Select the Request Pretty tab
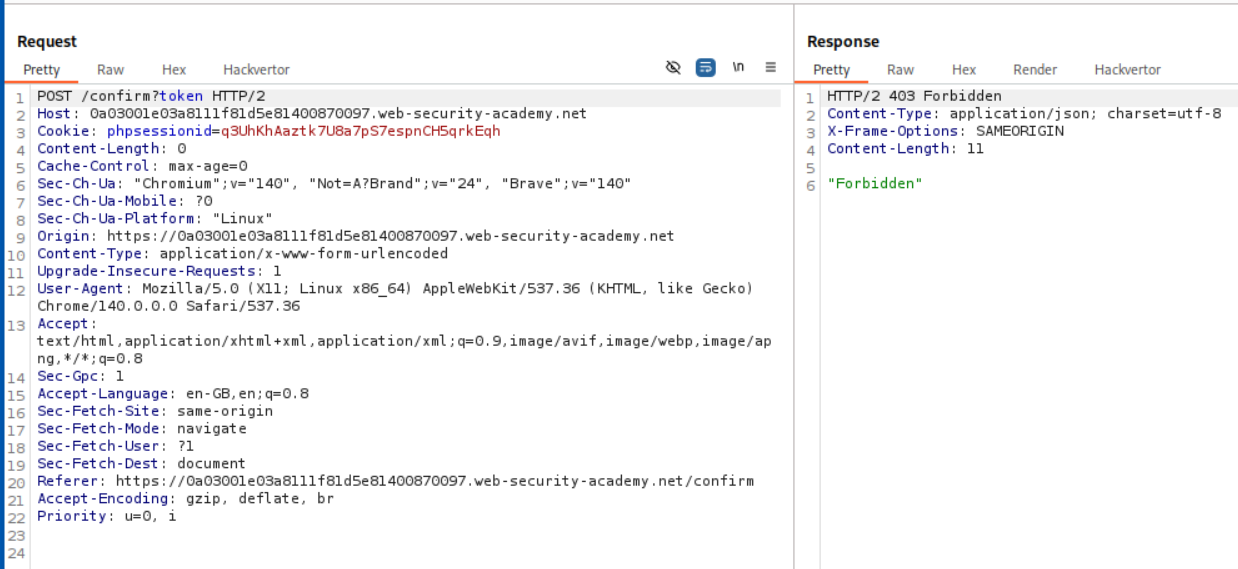 pyautogui.click(x=42, y=70)
